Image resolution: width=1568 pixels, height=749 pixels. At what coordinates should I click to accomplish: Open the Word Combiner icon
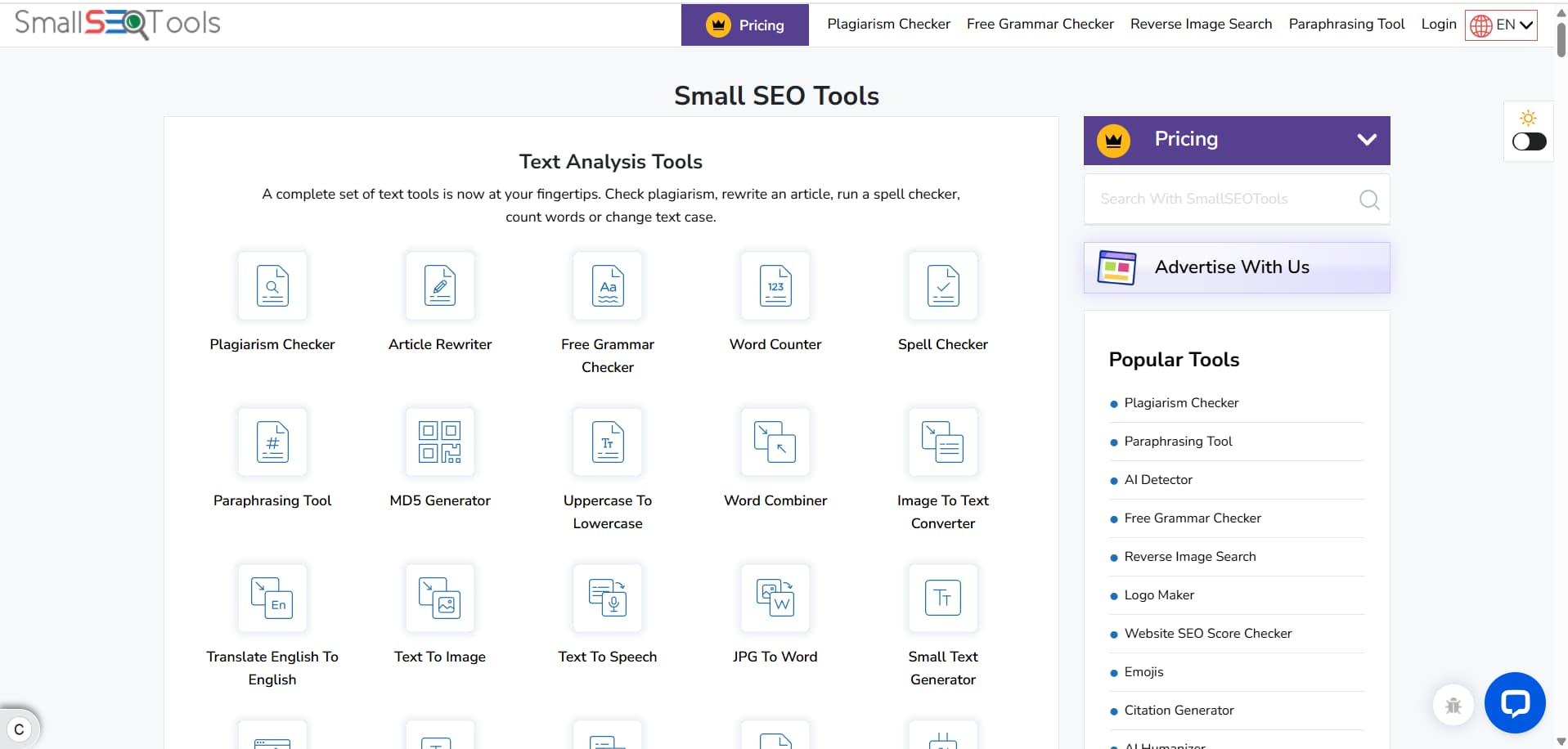(775, 442)
